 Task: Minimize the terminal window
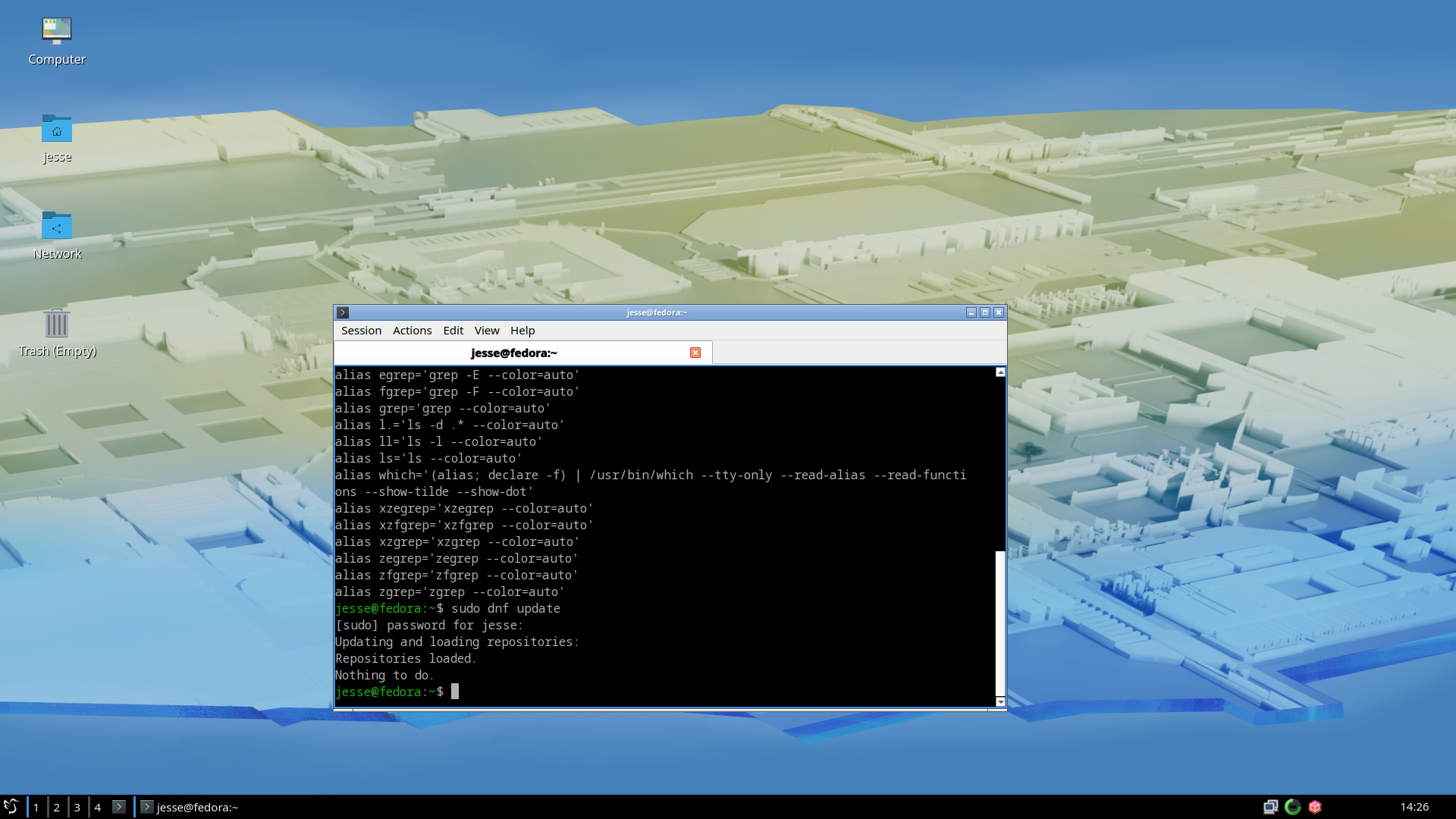pos(971,312)
